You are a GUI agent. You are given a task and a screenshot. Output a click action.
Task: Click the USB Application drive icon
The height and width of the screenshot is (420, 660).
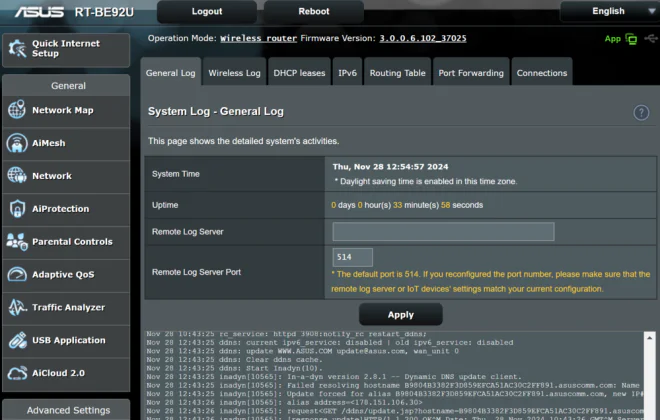click(x=17, y=340)
